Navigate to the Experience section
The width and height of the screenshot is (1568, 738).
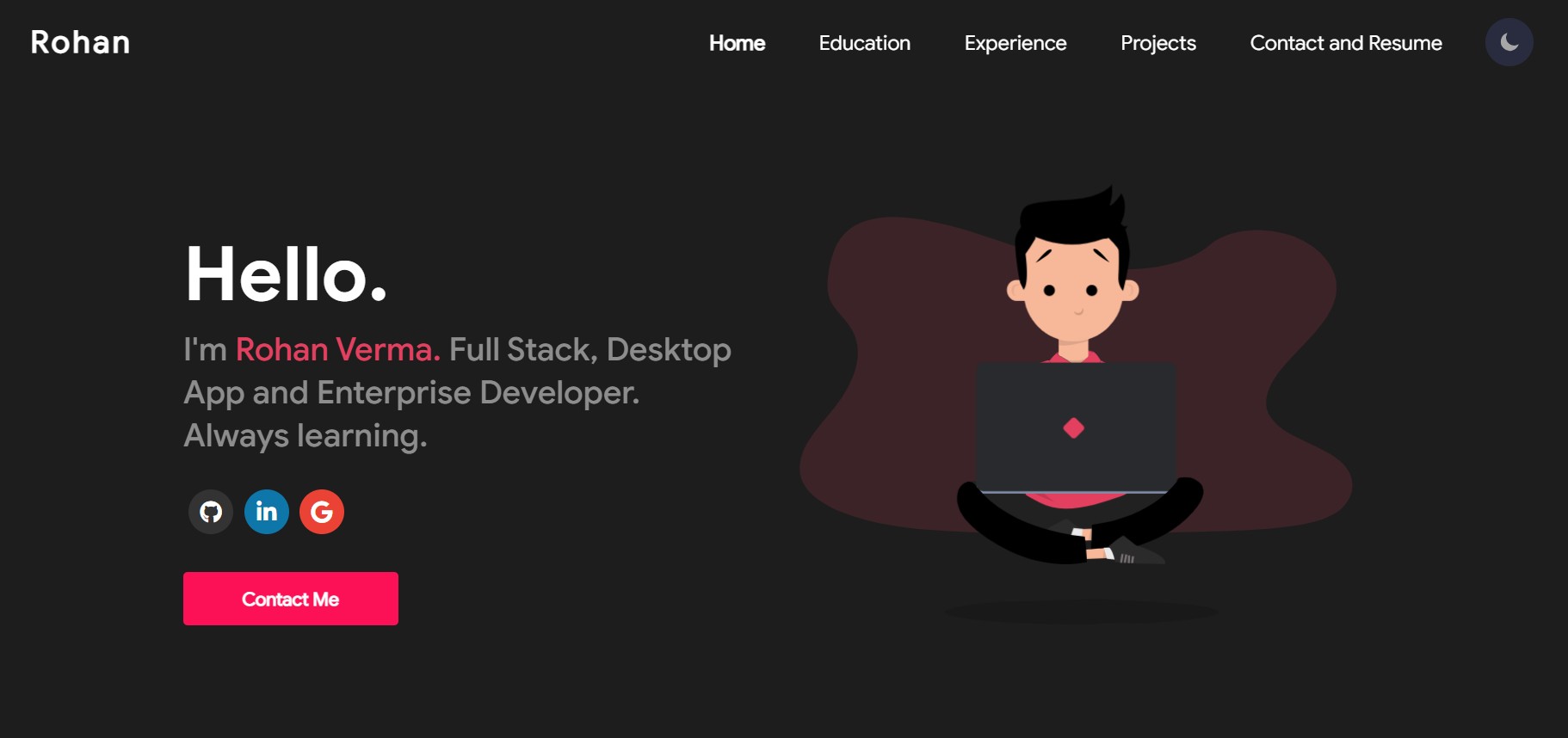point(1015,43)
